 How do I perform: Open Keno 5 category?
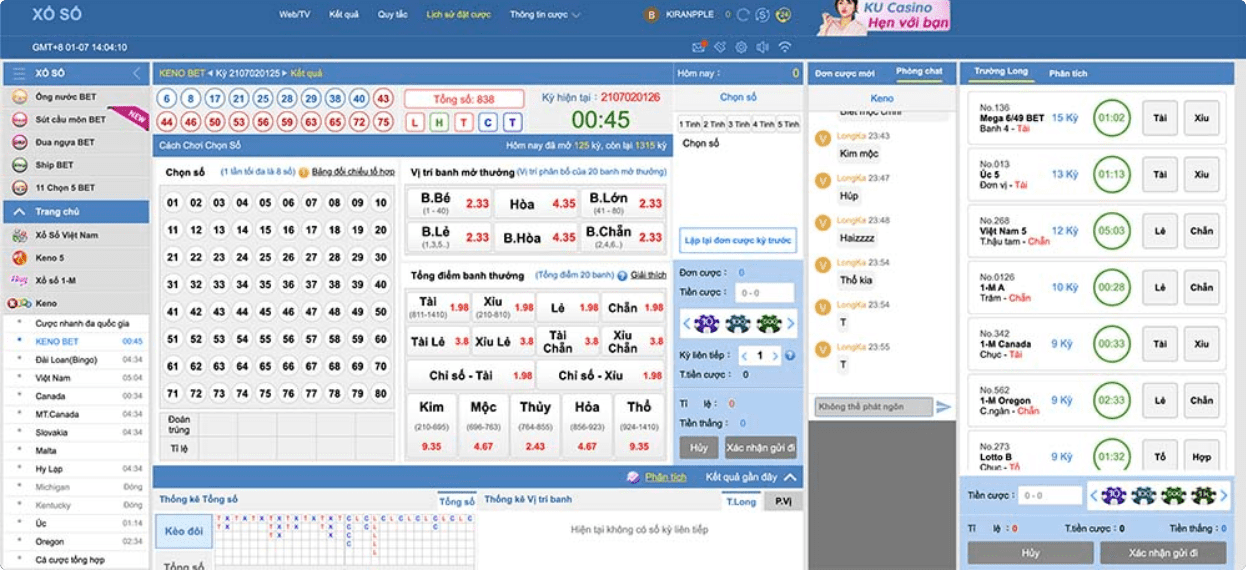tap(76, 258)
